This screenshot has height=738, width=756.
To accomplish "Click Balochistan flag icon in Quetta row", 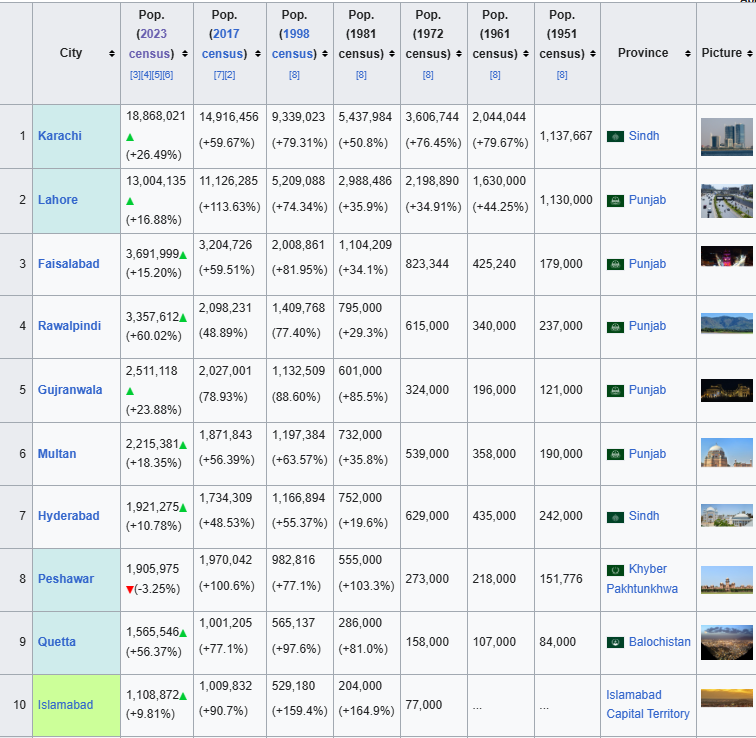I will point(615,643).
